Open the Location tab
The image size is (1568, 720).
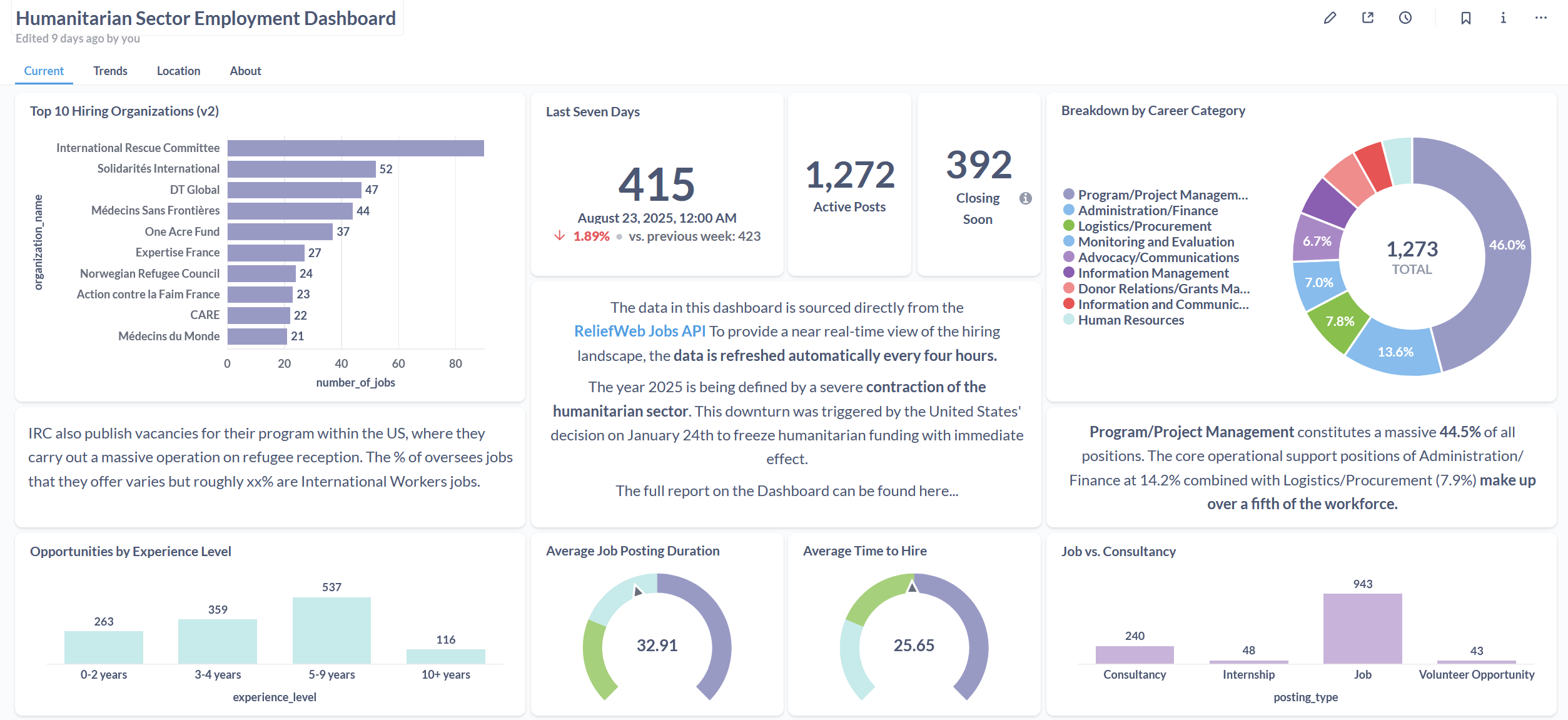[x=178, y=71]
